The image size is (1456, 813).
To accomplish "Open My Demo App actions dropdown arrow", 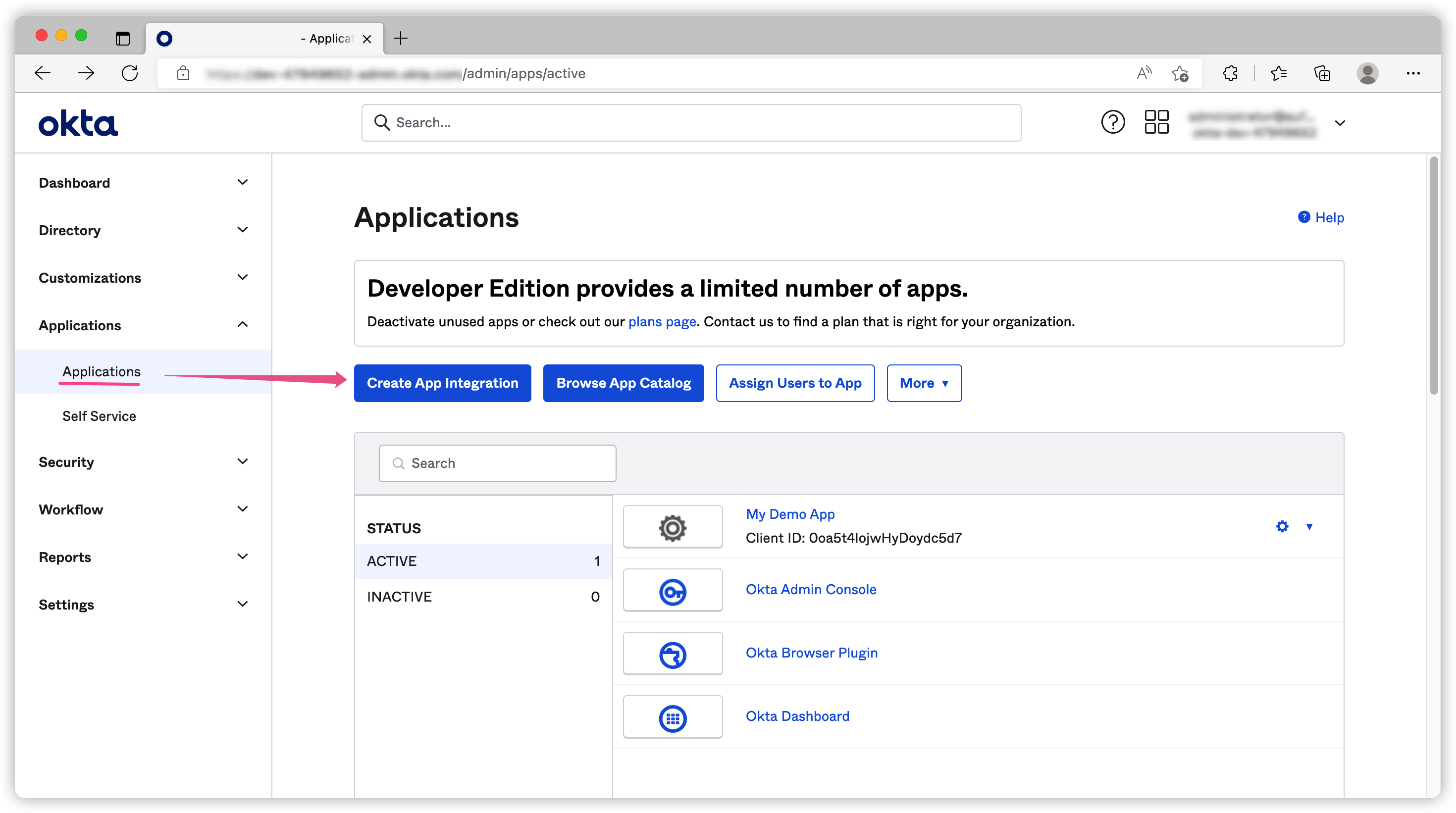I will [x=1309, y=526].
